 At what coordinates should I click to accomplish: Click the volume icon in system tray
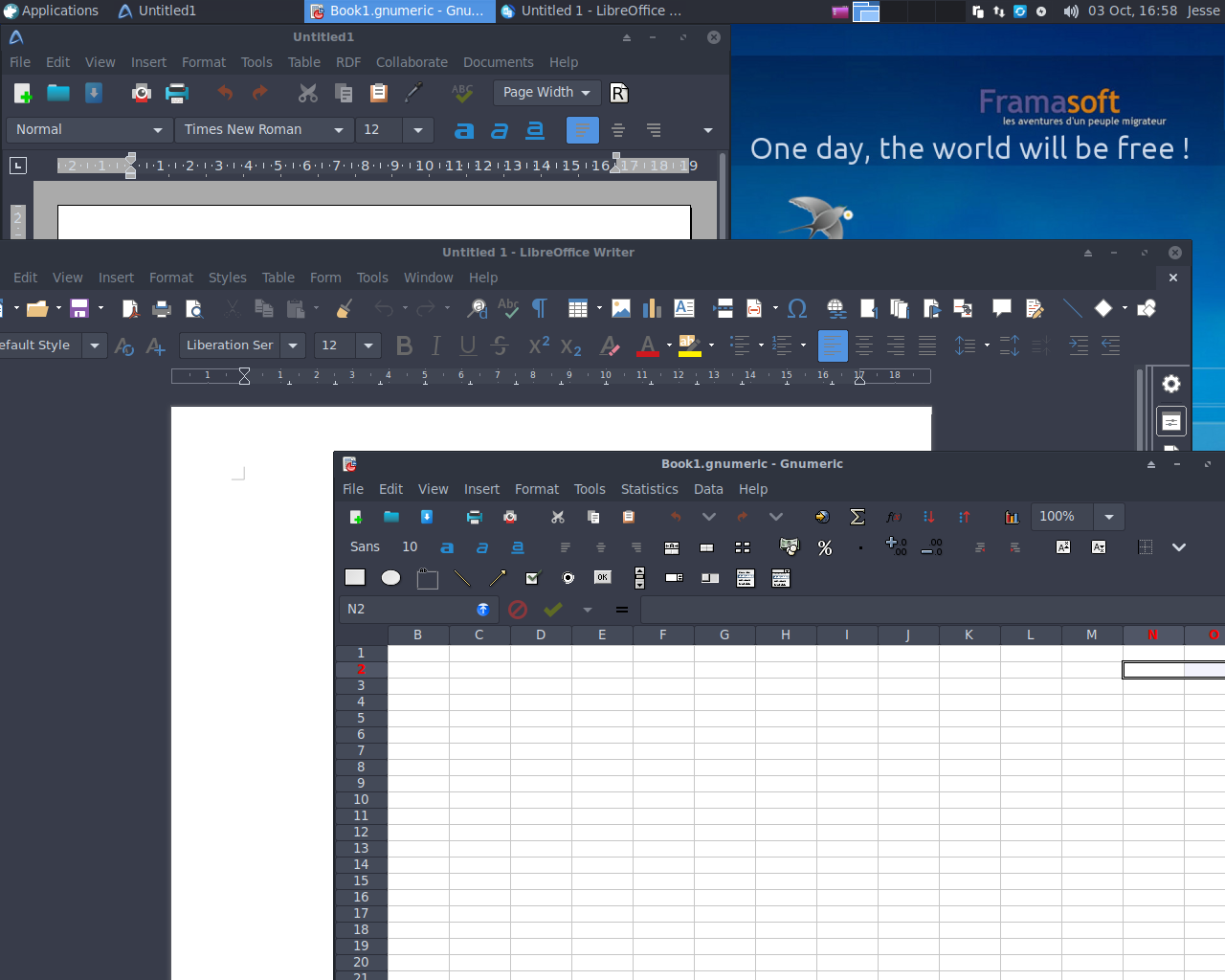pos(1071,11)
